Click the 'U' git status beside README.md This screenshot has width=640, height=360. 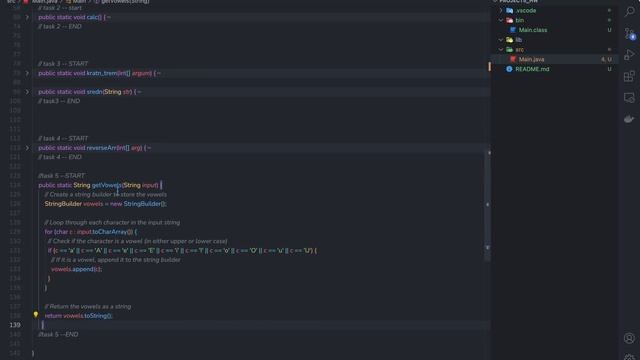point(609,69)
